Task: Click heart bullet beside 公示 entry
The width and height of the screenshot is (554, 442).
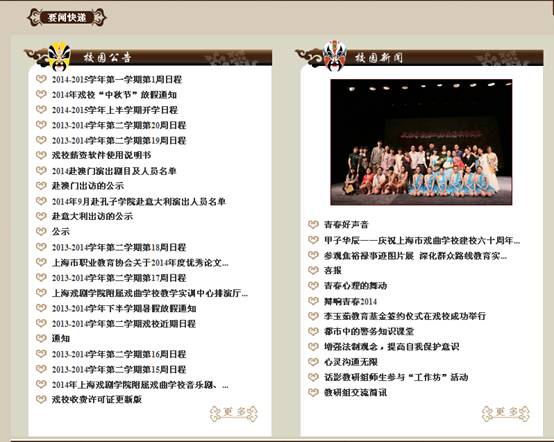Action: click(41, 231)
